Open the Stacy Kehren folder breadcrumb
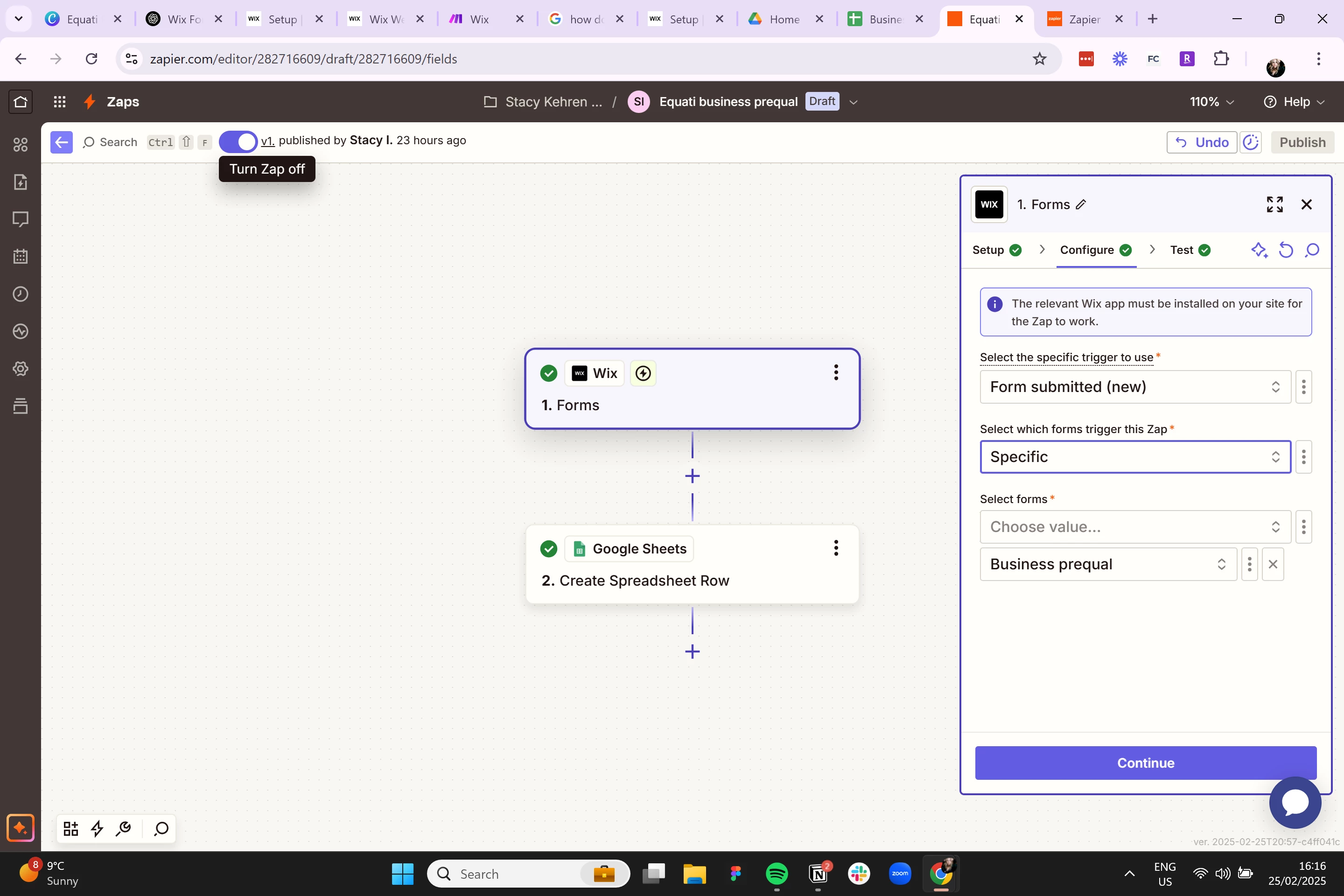Image resolution: width=1344 pixels, height=896 pixels. pos(543,102)
